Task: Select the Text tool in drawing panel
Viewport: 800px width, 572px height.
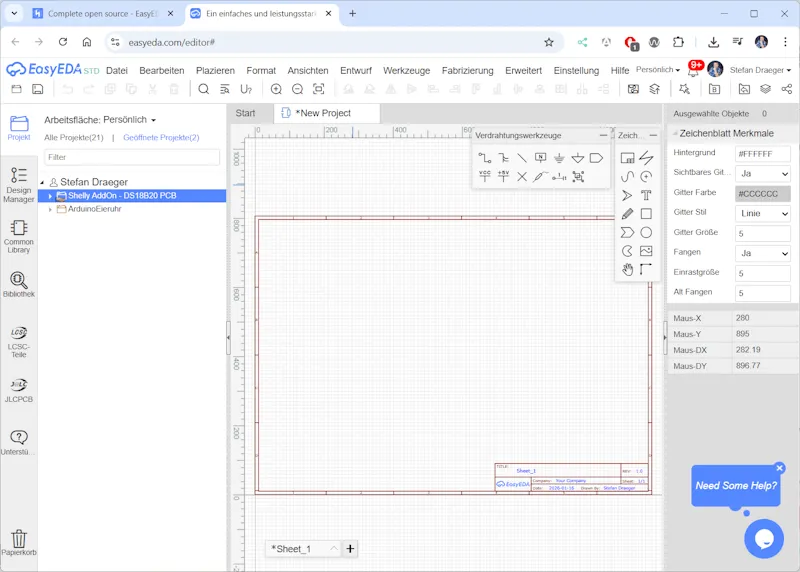Action: pos(646,195)
